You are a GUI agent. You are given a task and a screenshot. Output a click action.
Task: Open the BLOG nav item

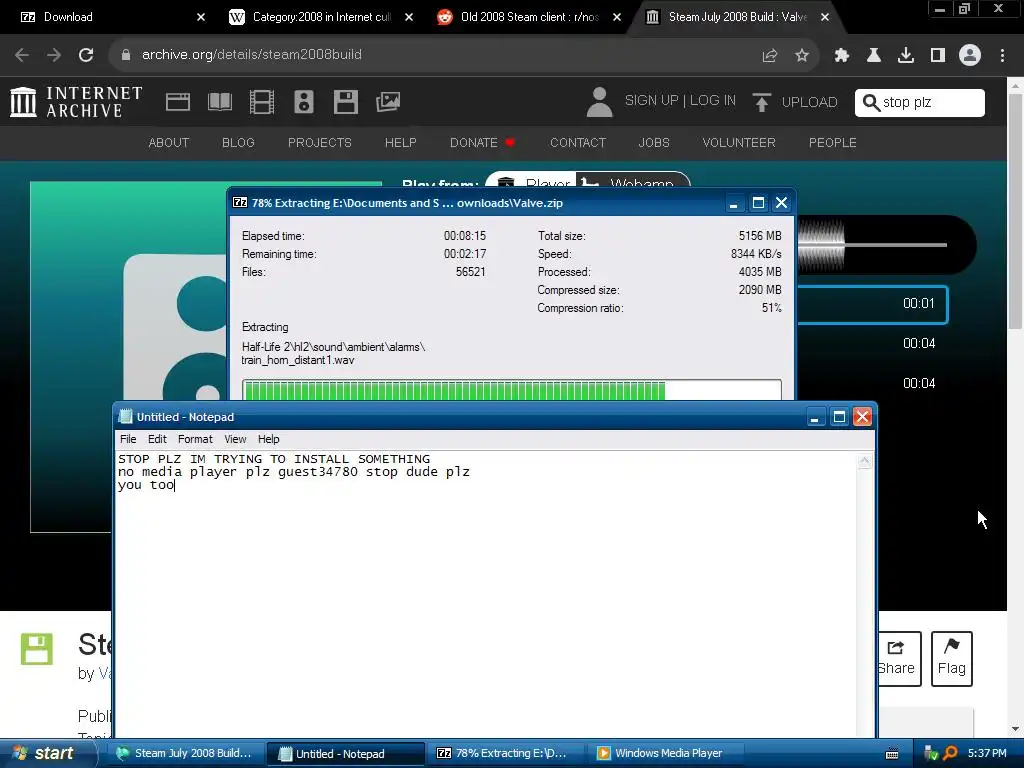(238, 142)
